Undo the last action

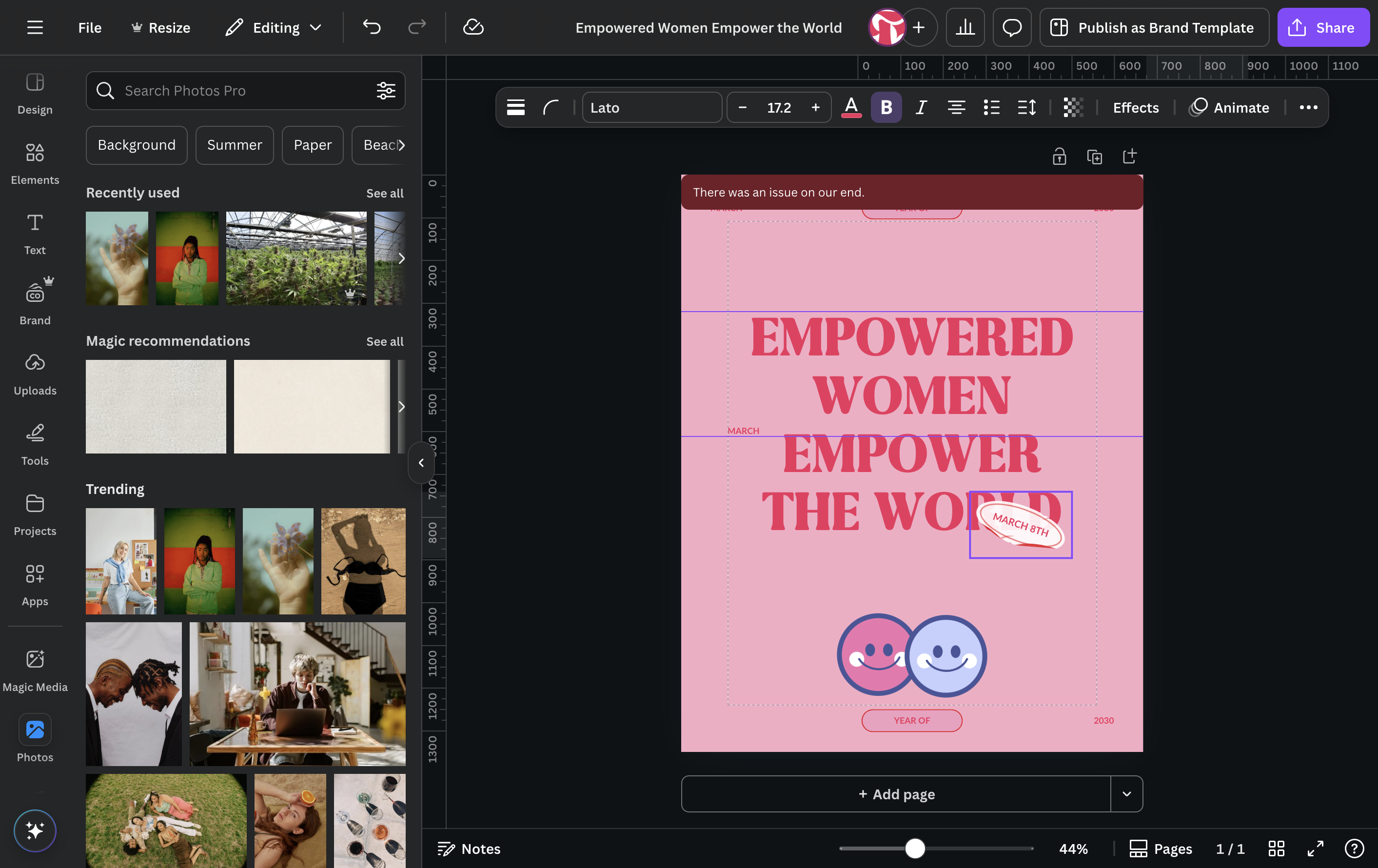coord(372,27)
